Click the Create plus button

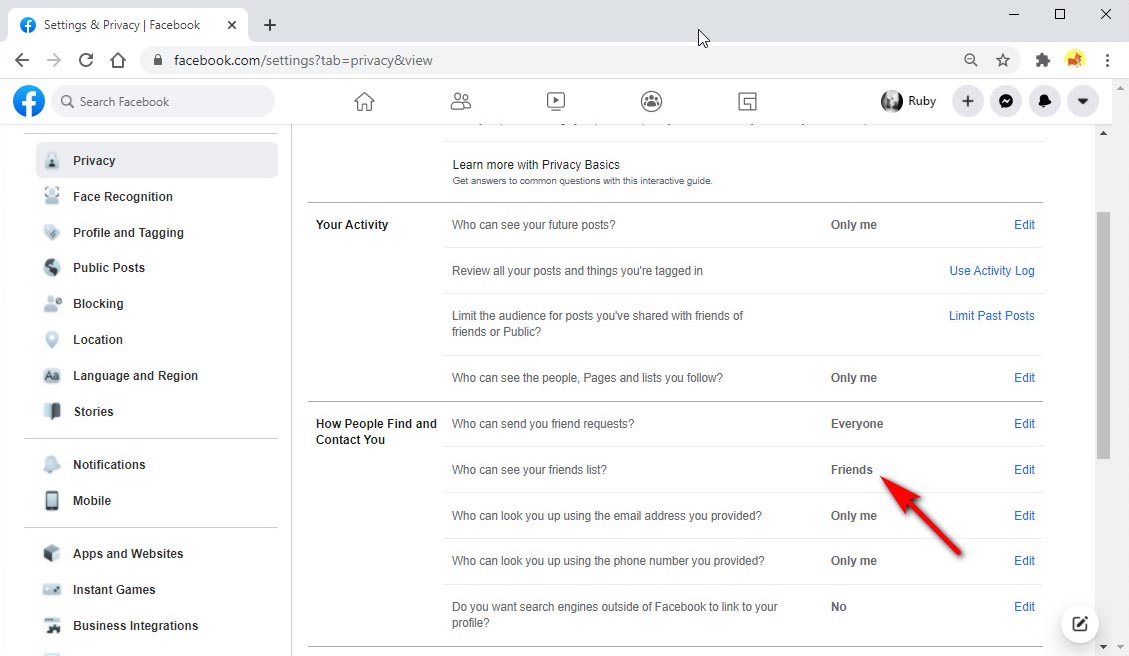coord(967,101)
